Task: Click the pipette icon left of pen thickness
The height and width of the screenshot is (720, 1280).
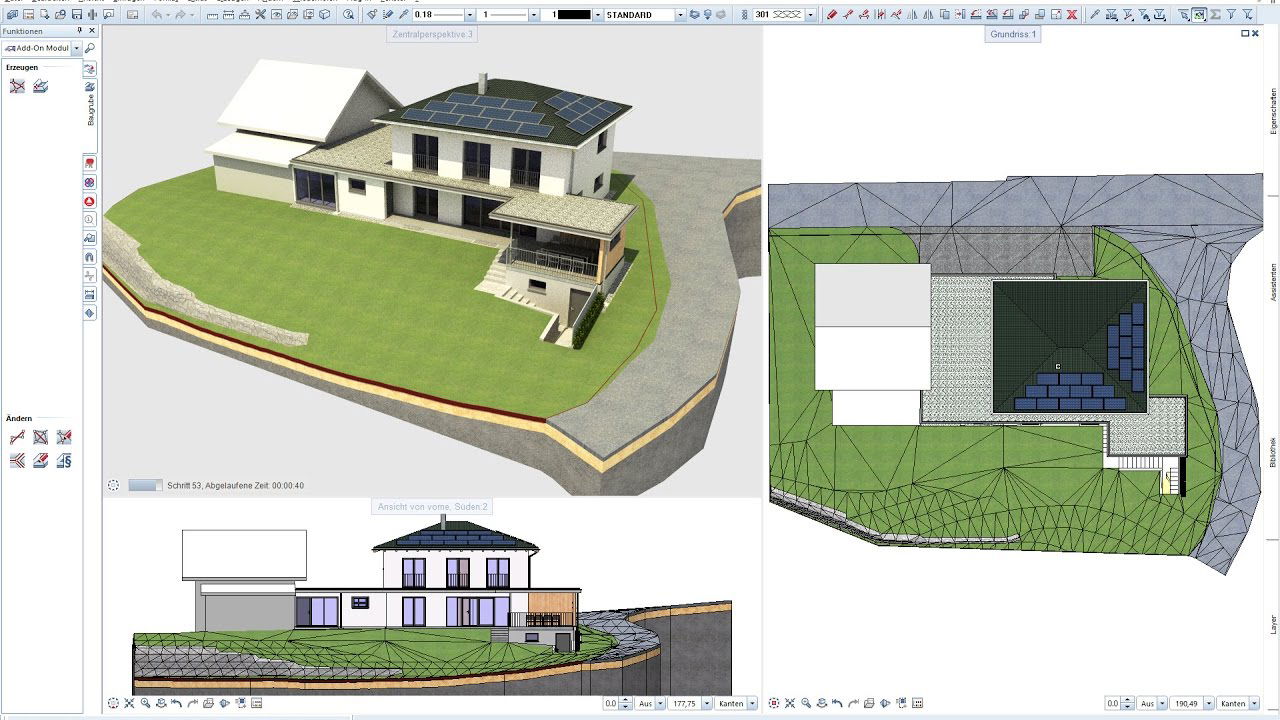Action: [404, 15]
